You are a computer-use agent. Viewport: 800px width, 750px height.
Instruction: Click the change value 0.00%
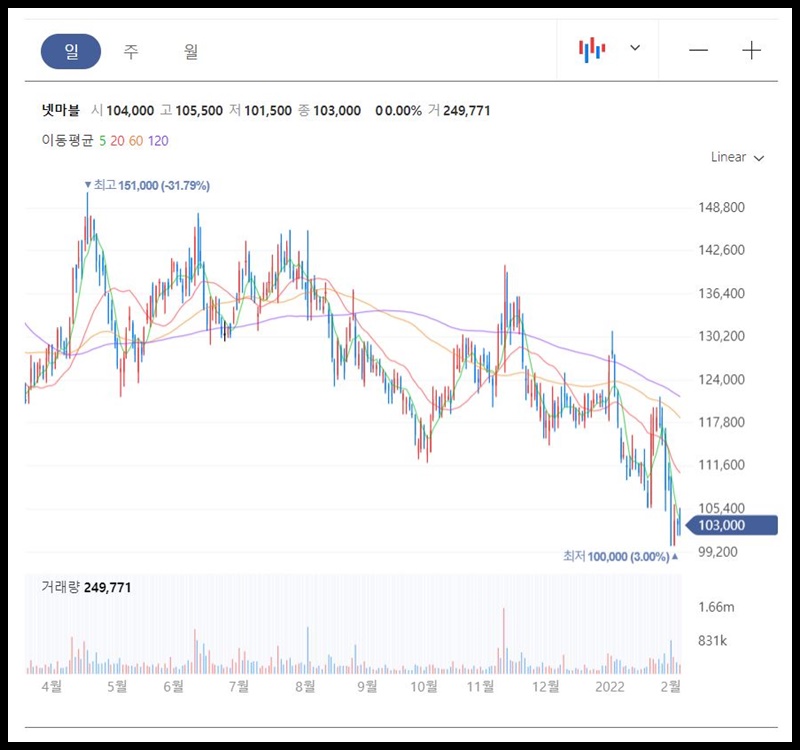403,111
